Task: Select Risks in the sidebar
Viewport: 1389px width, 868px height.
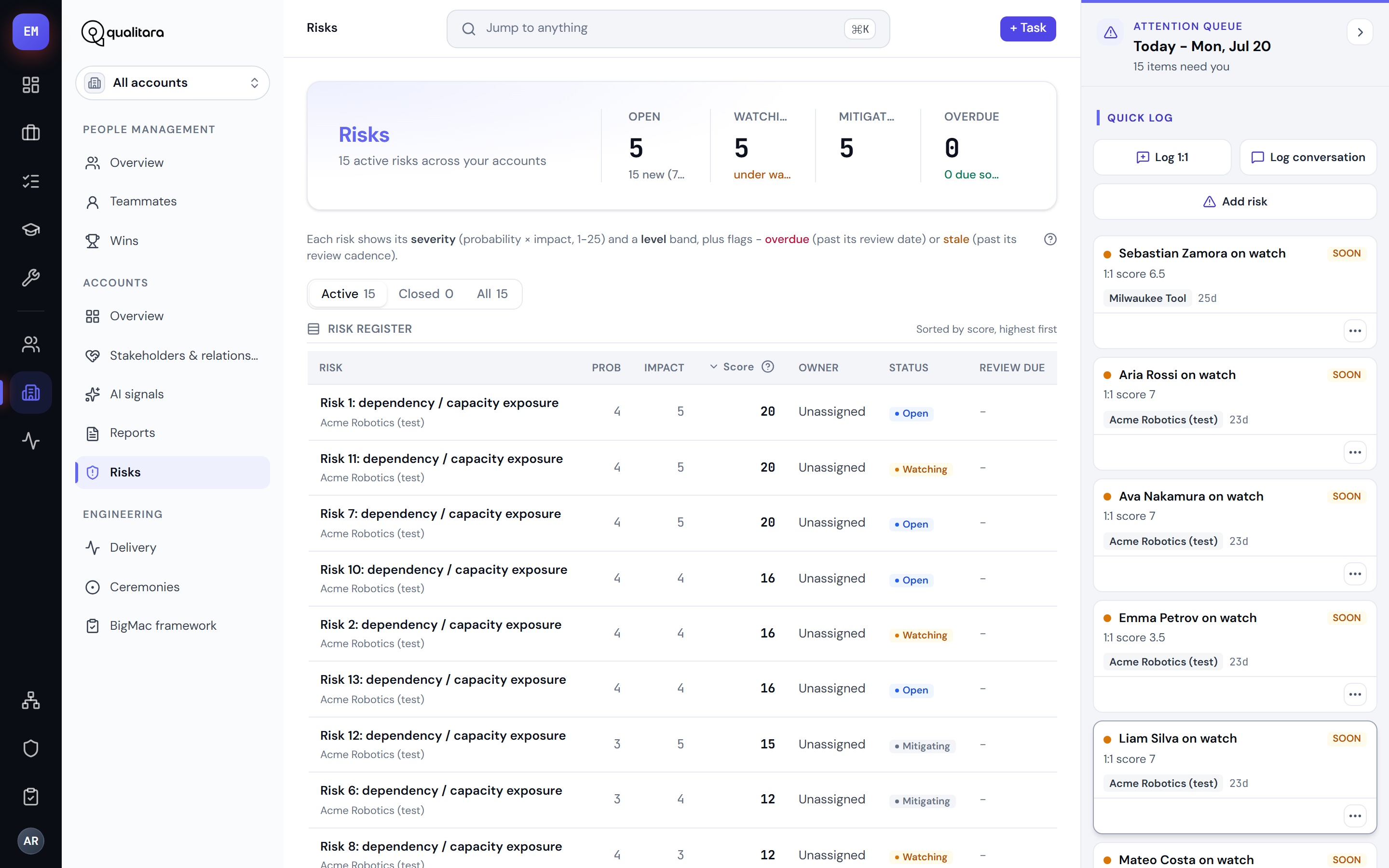Action: pyautogui.click(x=173, y=473)
